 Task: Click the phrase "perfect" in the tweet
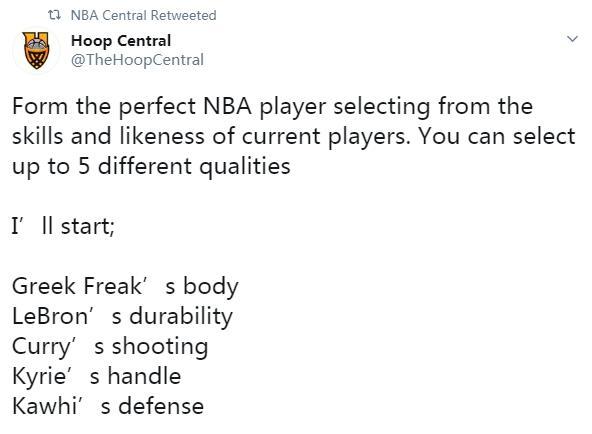click(157, 107)
